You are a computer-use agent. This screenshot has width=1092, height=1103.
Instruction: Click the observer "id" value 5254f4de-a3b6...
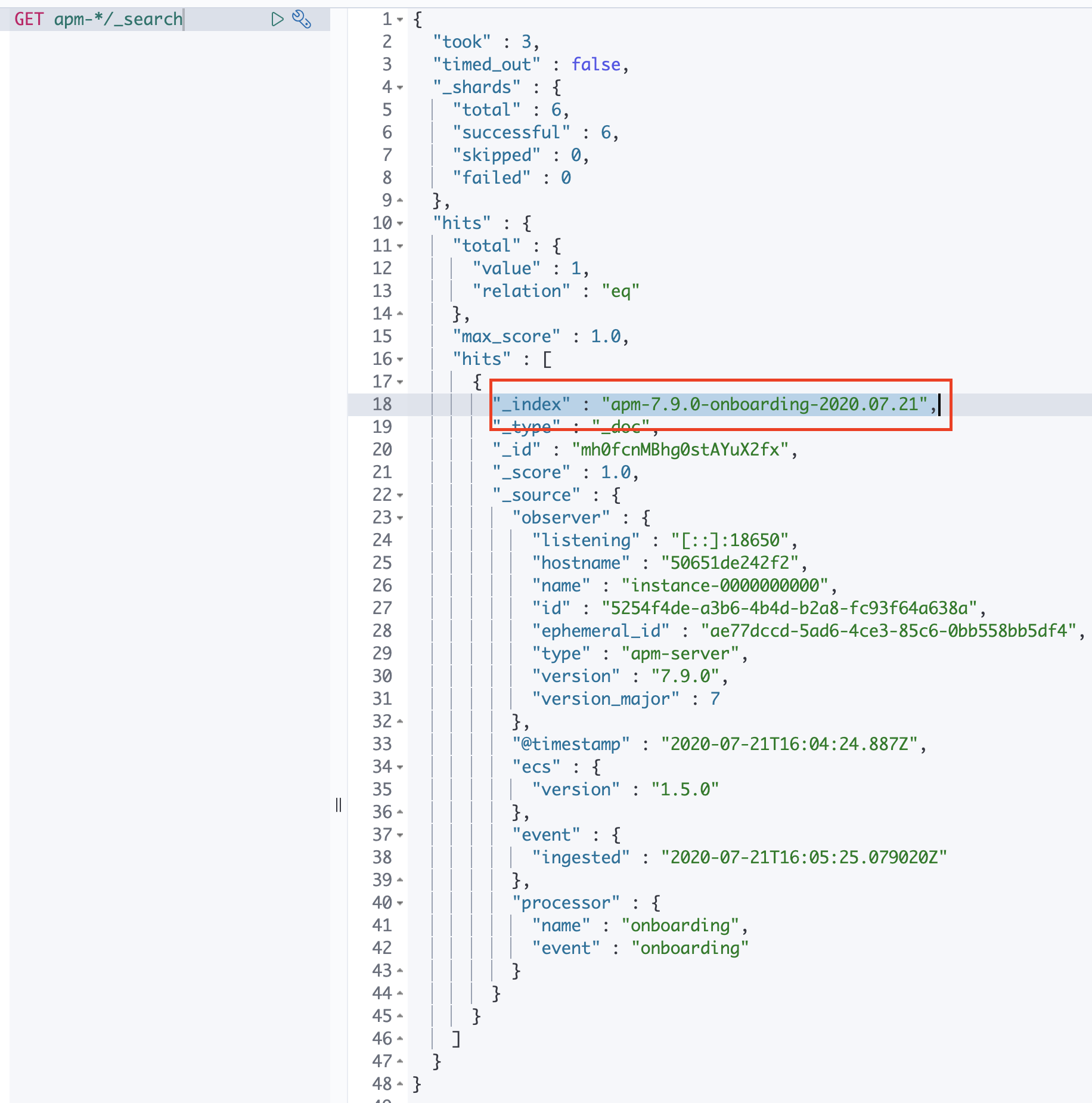tap(790, 608)
